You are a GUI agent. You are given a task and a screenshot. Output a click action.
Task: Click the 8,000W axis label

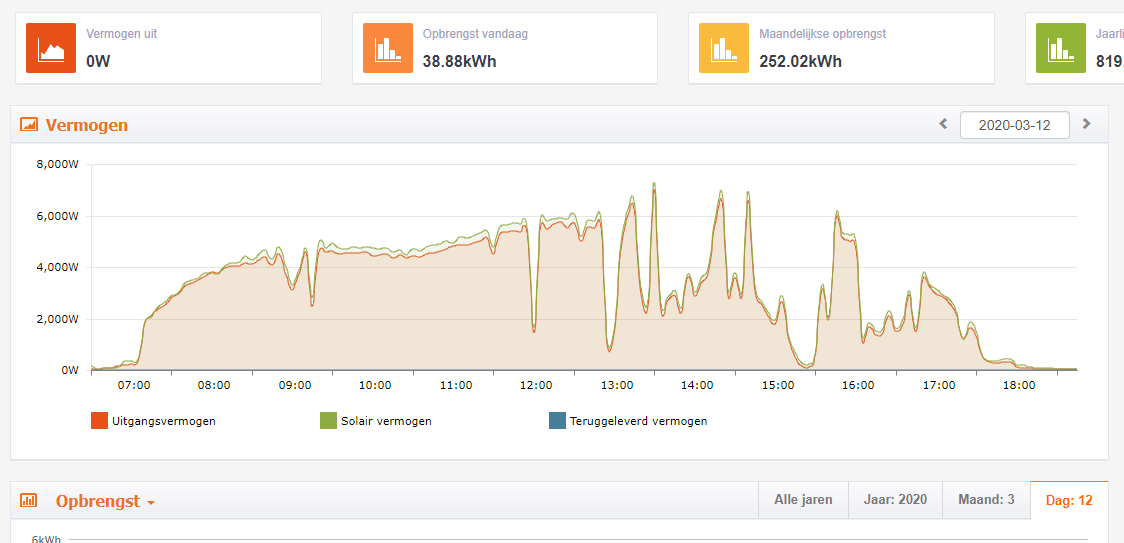click(x=57, y=164)
